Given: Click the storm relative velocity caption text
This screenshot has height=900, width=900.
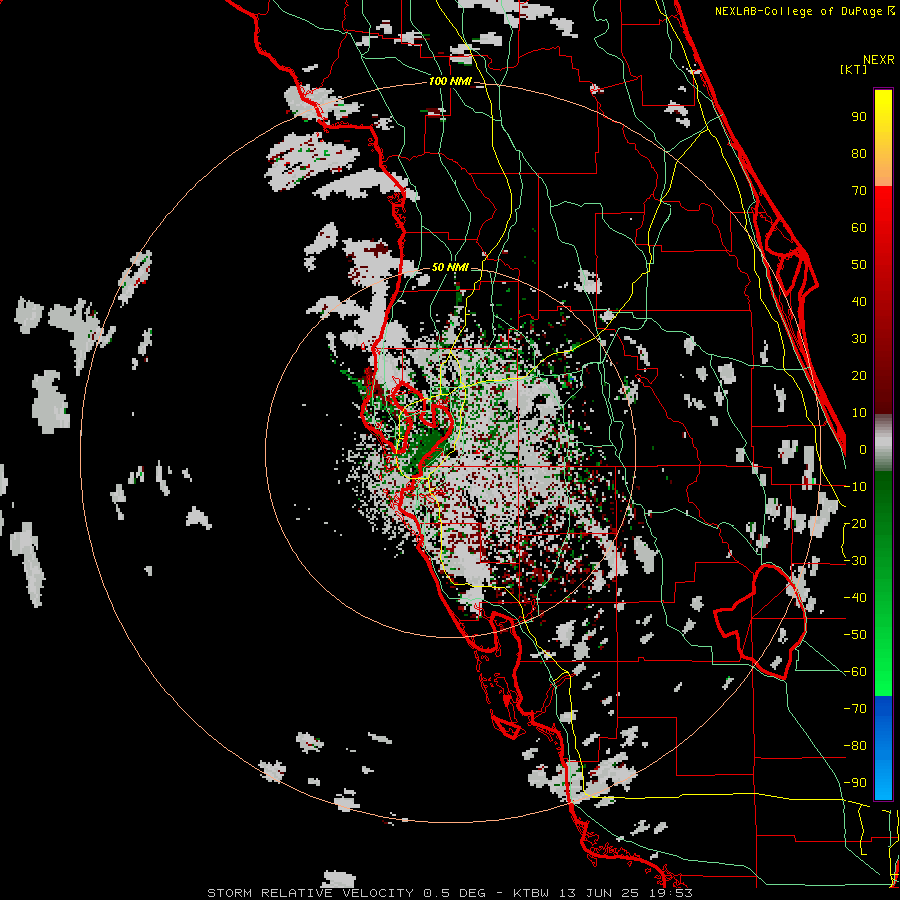Looking at the screenshot, I should [450, 893].
